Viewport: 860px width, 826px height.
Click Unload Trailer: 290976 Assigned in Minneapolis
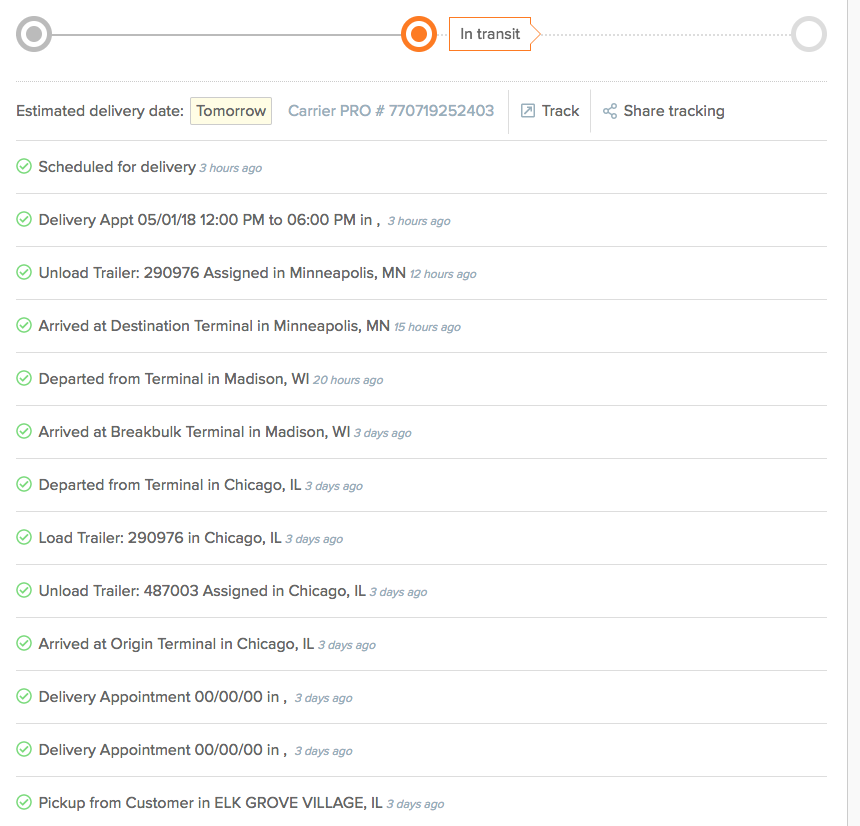[x=222, y=273]
